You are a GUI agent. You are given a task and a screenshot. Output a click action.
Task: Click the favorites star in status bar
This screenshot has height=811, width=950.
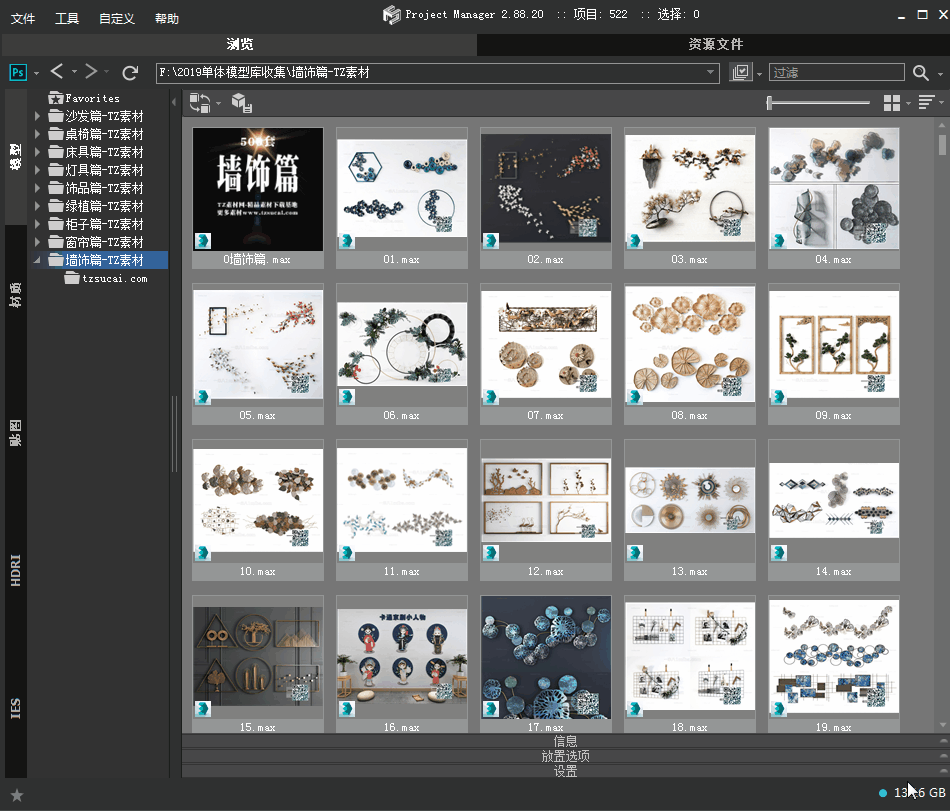(x=16, y=794)
